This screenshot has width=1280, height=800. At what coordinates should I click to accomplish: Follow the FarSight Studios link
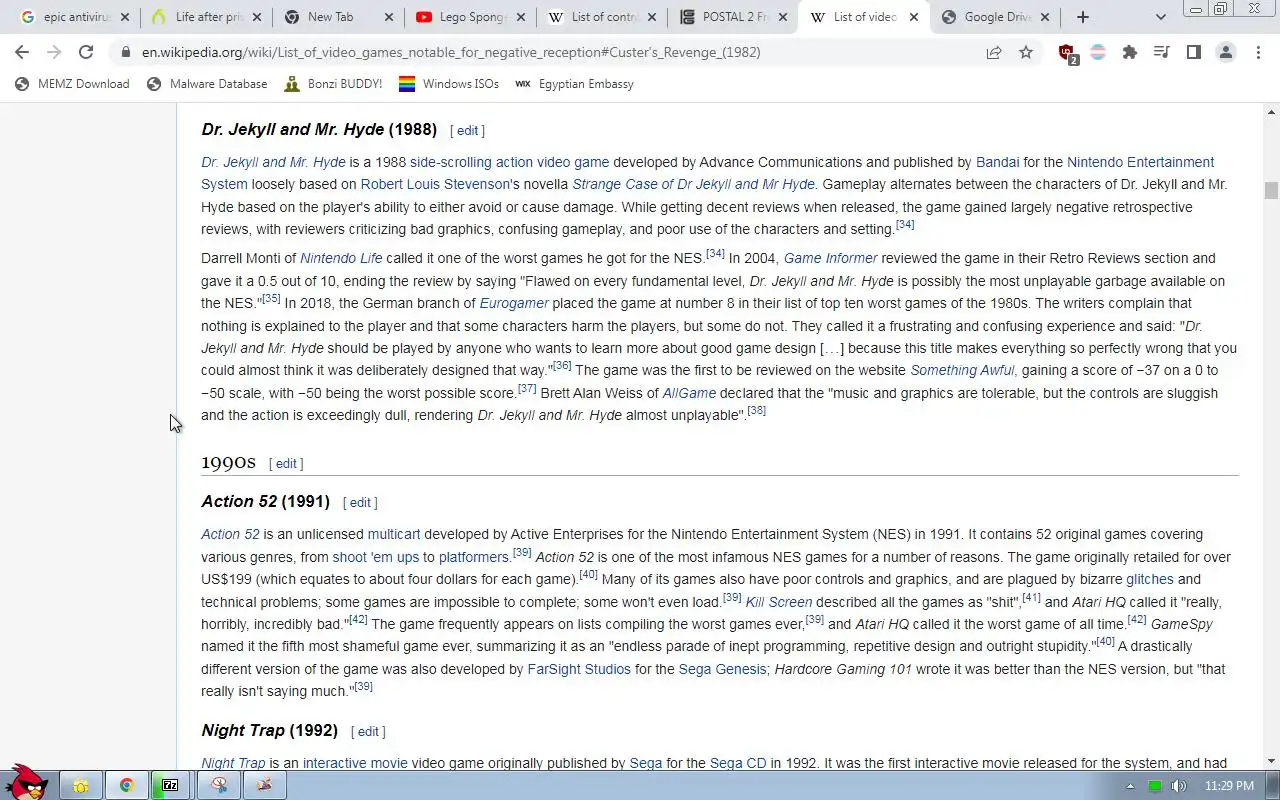[x=579, y=669]
